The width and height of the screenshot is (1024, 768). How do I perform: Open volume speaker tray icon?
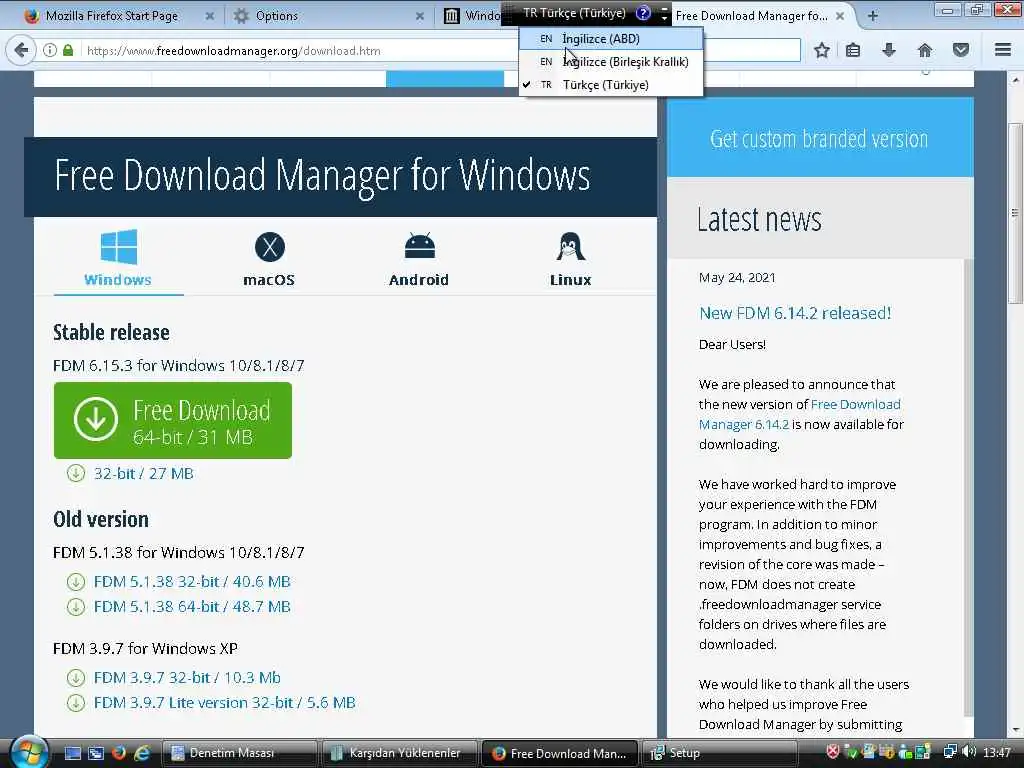coord(969,752)
